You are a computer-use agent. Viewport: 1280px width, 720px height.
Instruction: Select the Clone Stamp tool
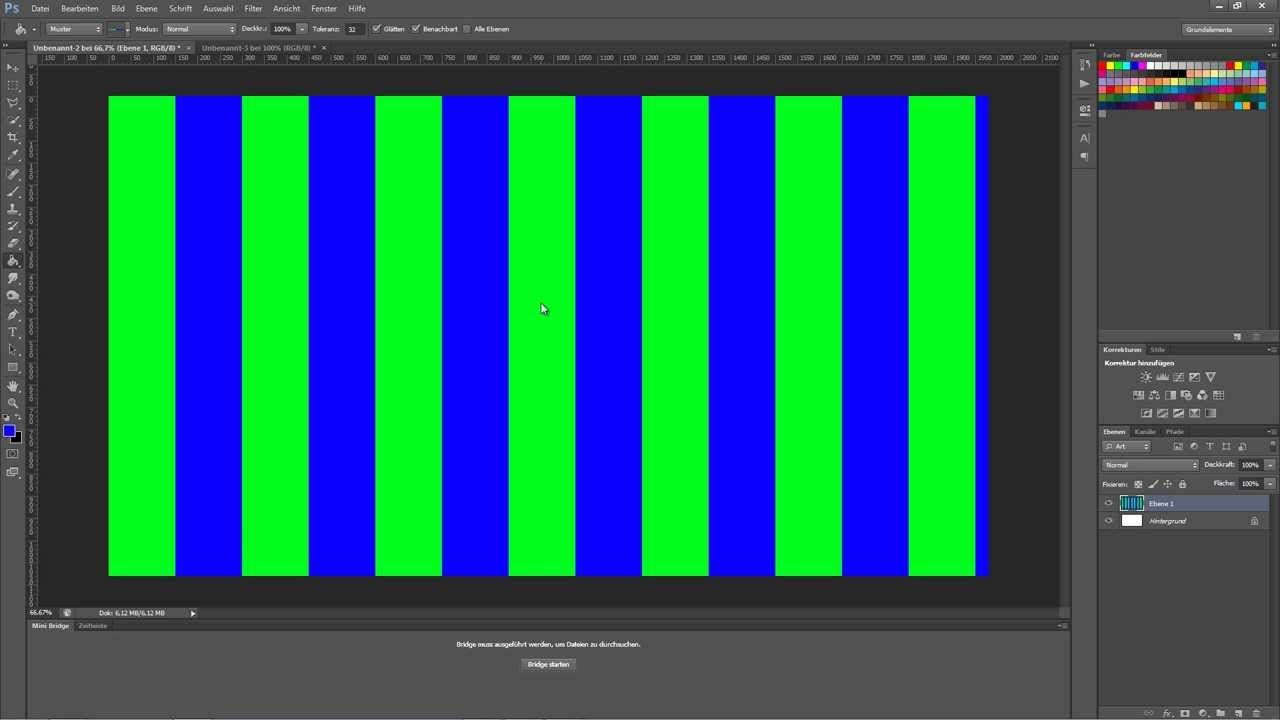coord(13,209)
